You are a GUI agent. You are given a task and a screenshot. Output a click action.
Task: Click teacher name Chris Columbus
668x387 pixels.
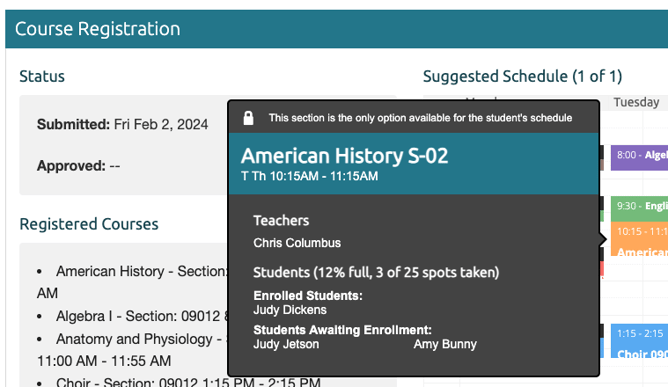pos(297,243)
